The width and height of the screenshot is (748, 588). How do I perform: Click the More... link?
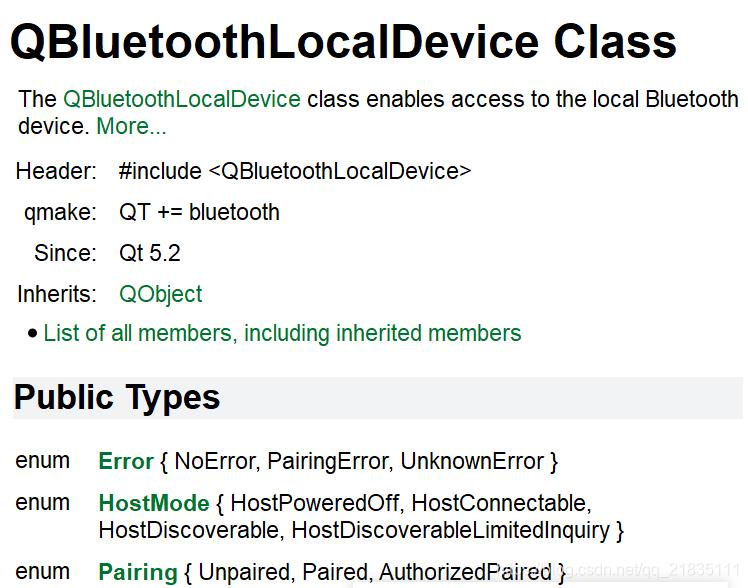click(131, 127)
